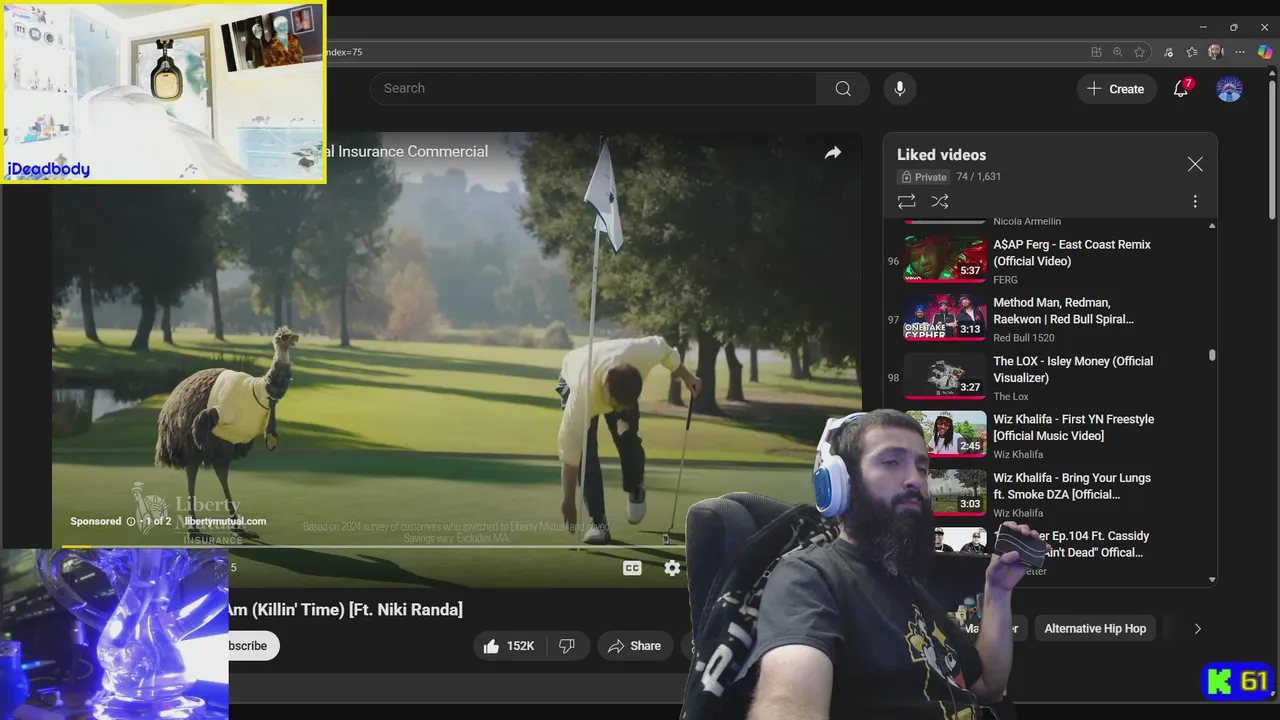Toggle loop playlist

[x=906, y=201]
